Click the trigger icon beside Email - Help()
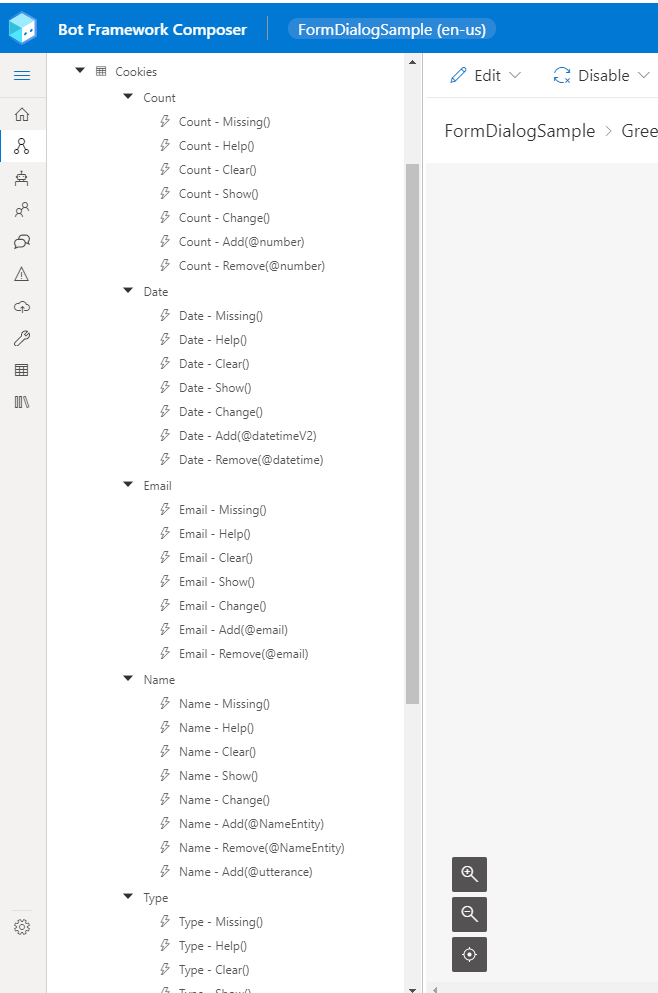The height and width of the screenshot is (993, 658). pos(165,533)
